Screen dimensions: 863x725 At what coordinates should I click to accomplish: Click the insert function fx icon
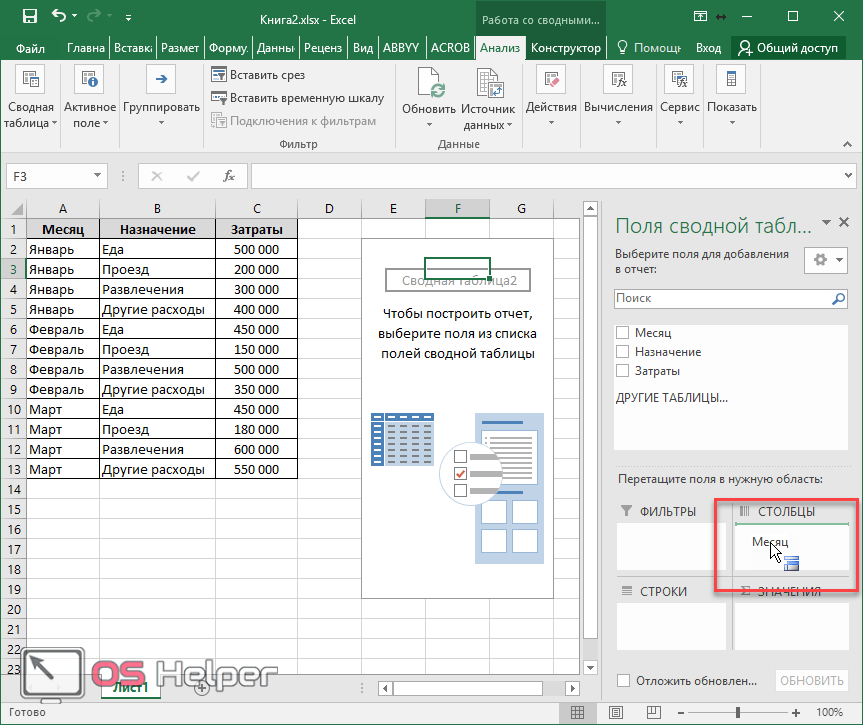(229, 176)
